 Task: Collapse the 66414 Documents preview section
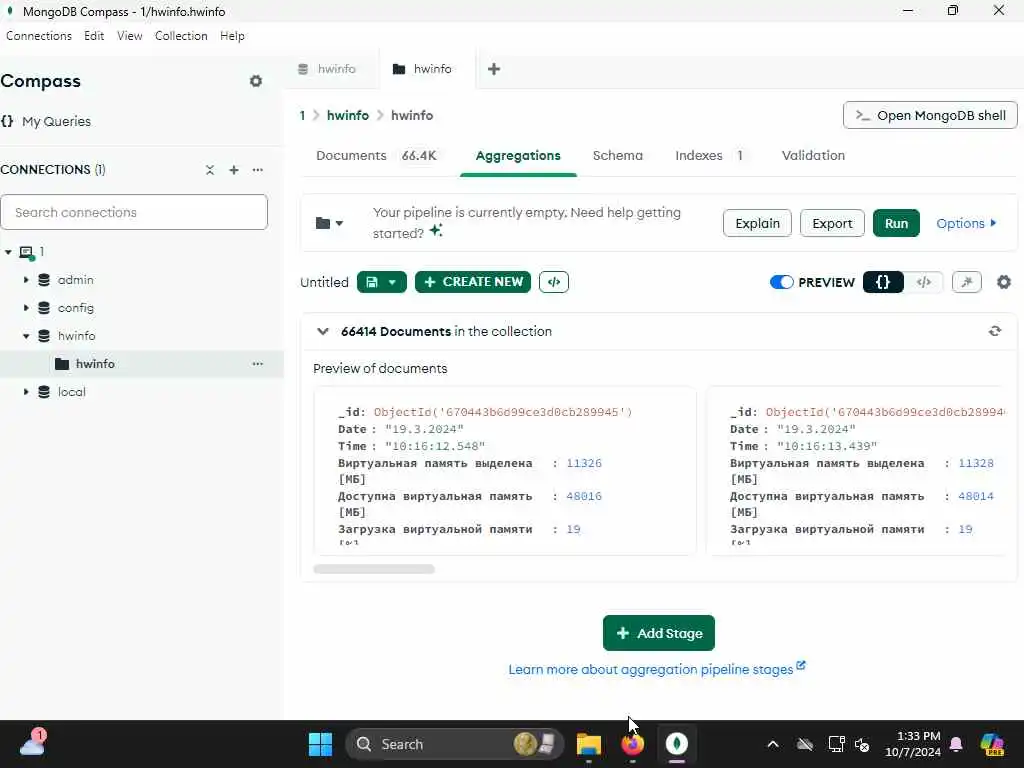[x=323, y=331]
